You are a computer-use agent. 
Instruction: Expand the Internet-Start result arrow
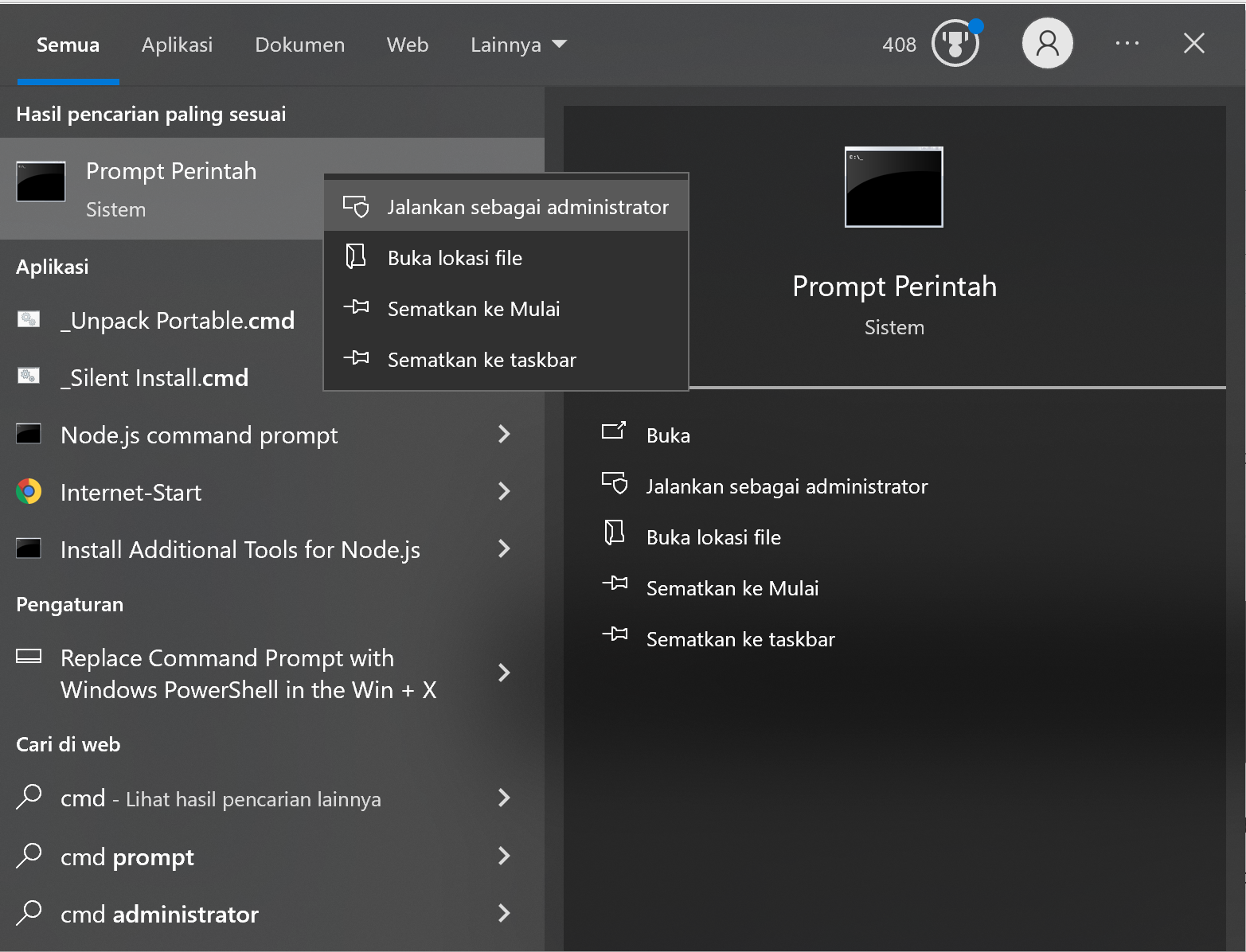pyautogui.click(x=504, y=491)
